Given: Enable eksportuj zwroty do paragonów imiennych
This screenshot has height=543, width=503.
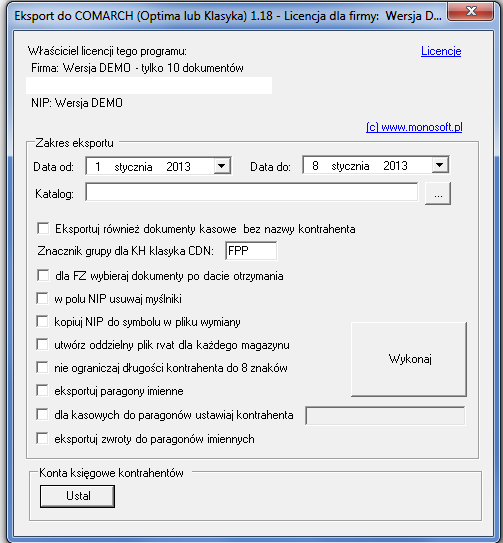Looking at the screenshot, I should click(x=42, y=438).
